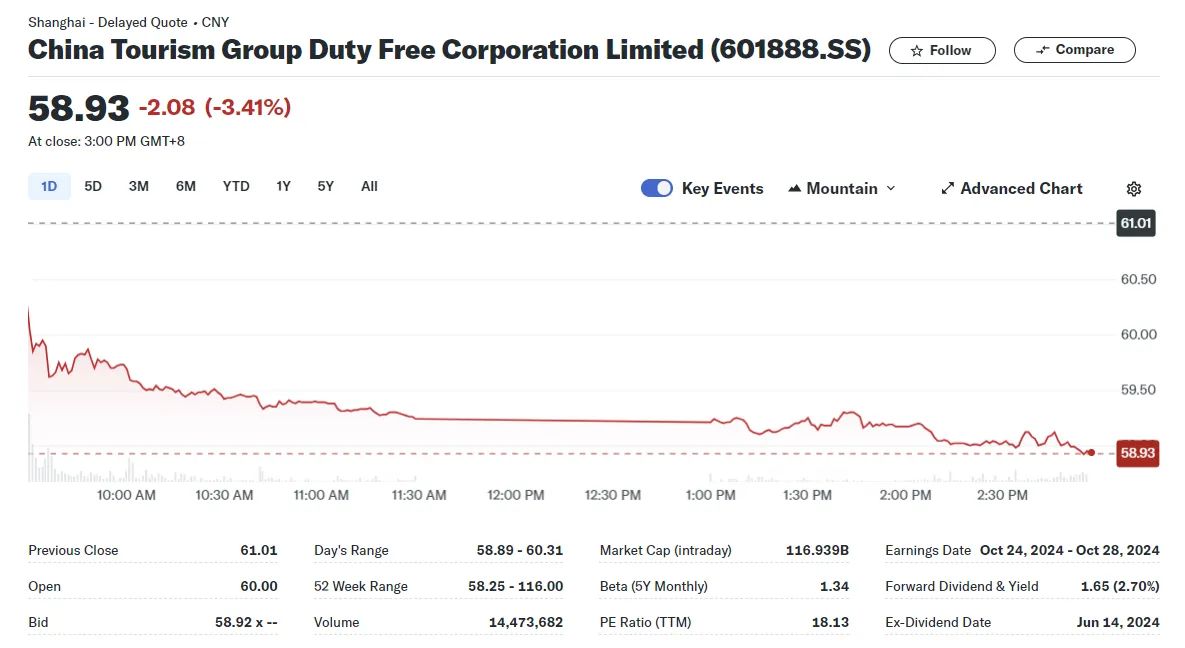Click the Day's Range label

(351, 550)
